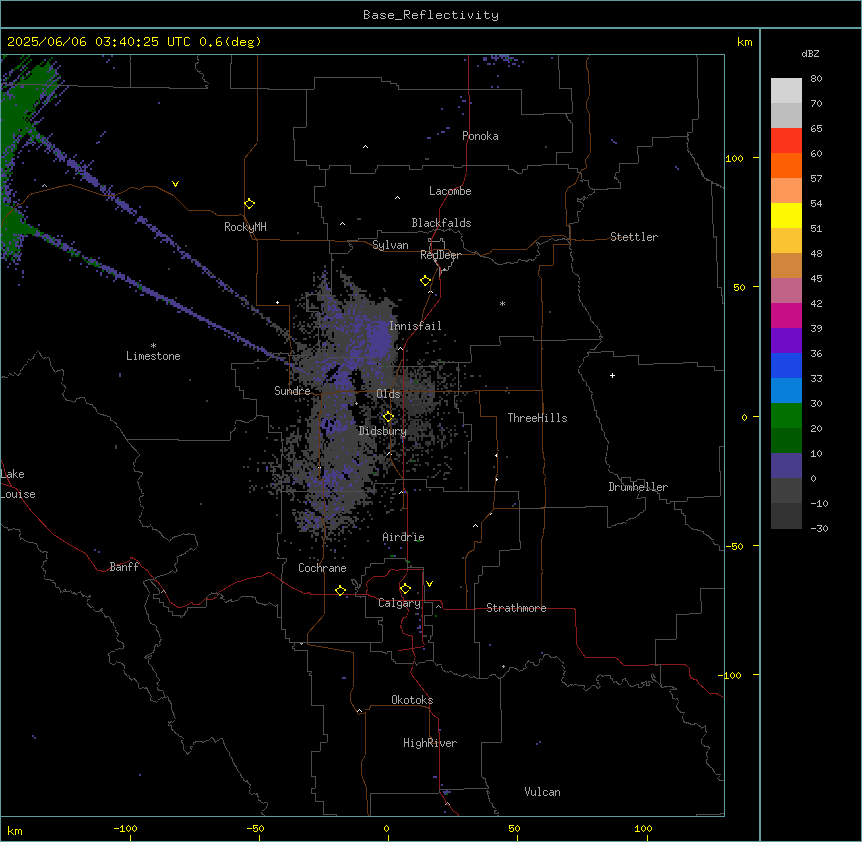Click the ThreeHills label
The height and width of the screenshot is (842, 862).
click(x=537, y=418)
